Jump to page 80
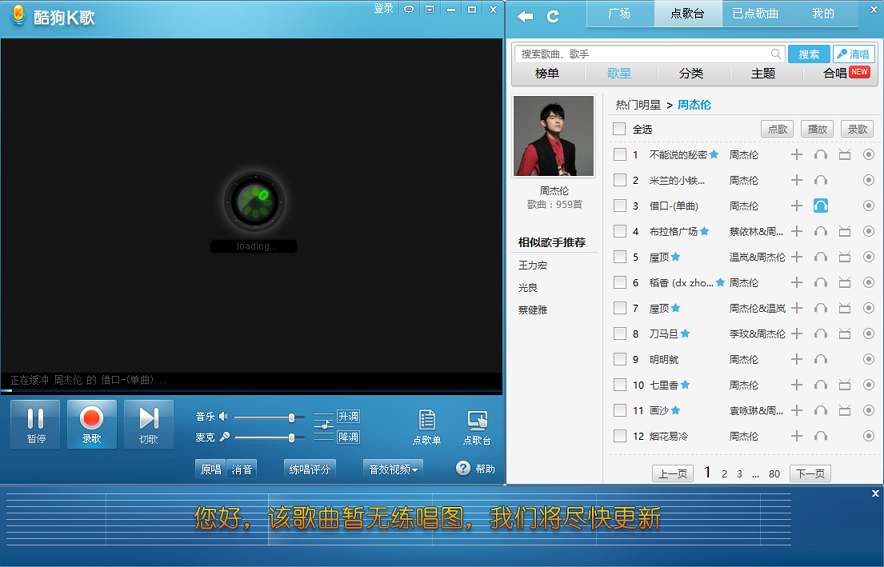Viewport: 884px width, 567px height. 774,474
